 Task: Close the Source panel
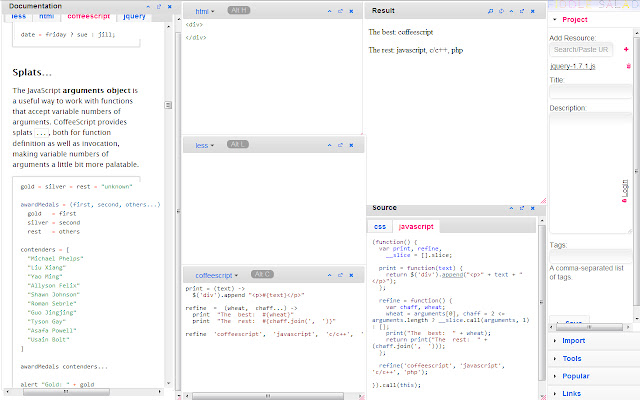pos(533,209)
